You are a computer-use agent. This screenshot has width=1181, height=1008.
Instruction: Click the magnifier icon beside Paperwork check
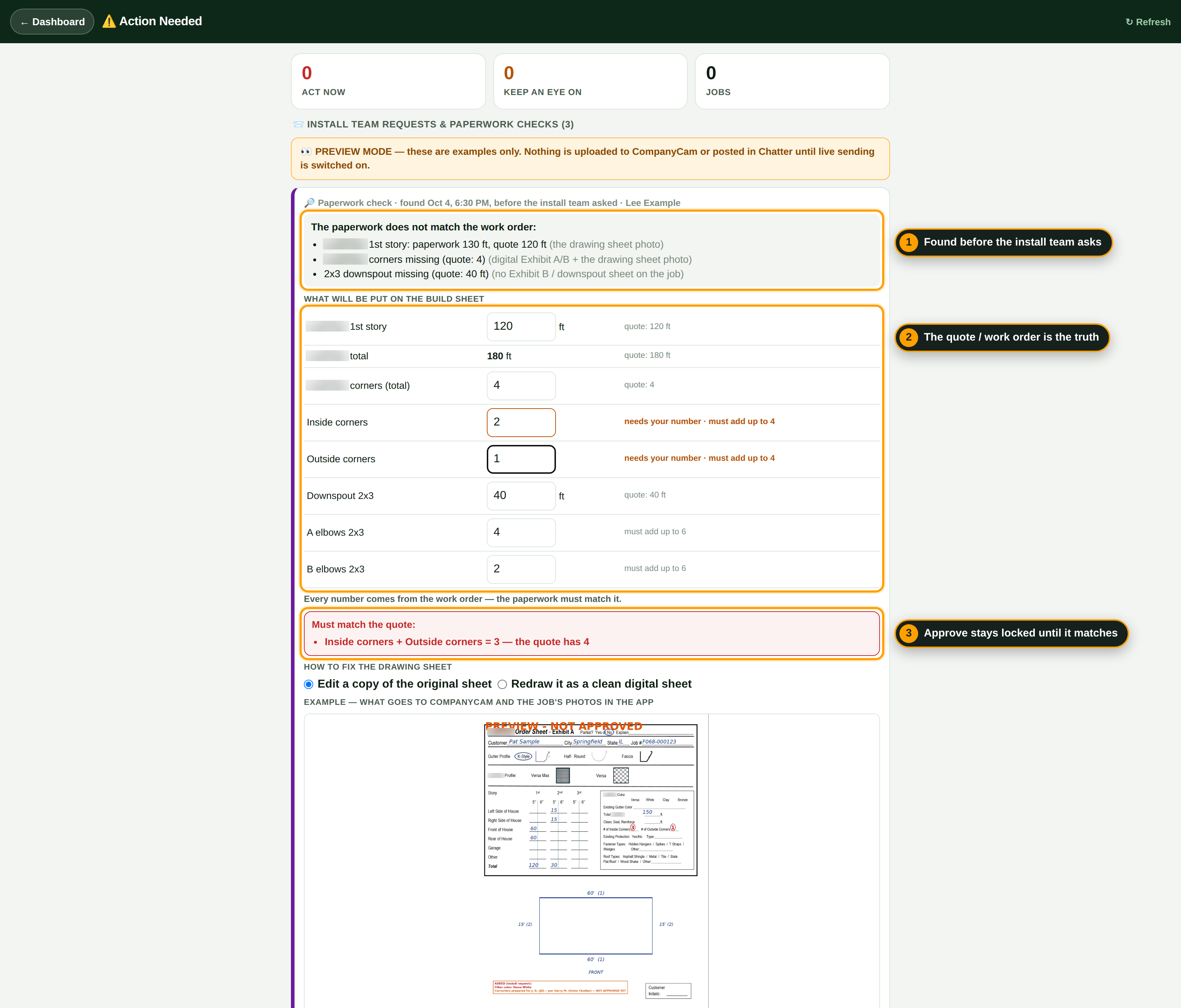(309, 203)
